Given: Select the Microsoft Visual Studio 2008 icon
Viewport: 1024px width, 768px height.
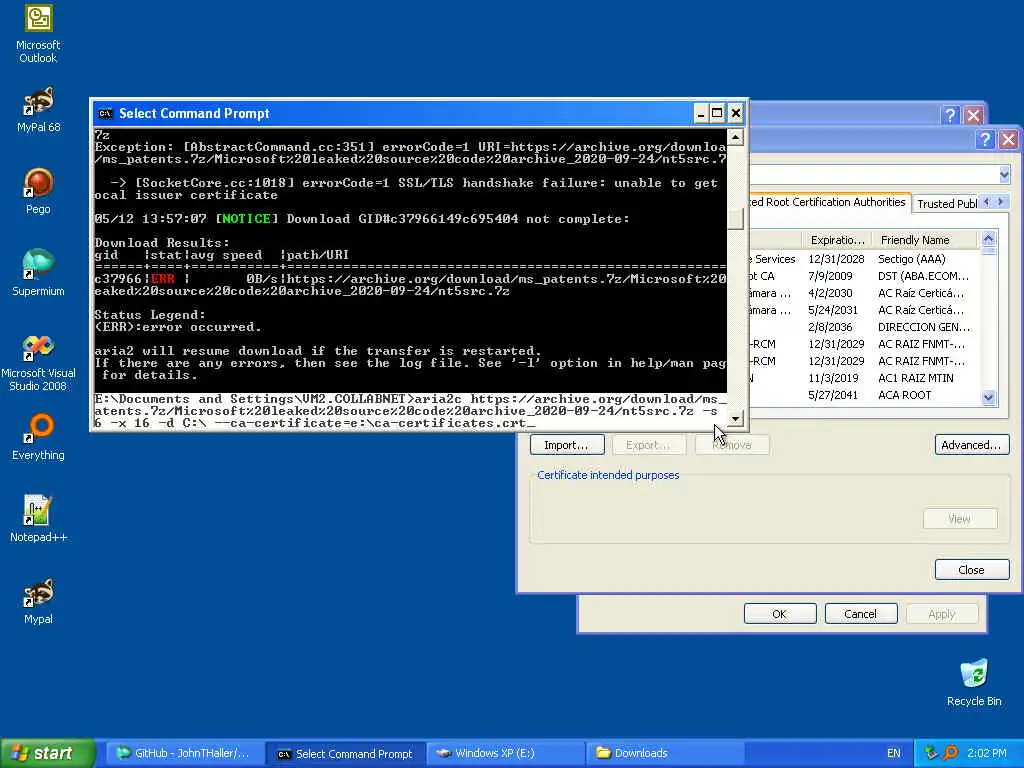Looking at the screenshot, I should [x=38, y=363].
